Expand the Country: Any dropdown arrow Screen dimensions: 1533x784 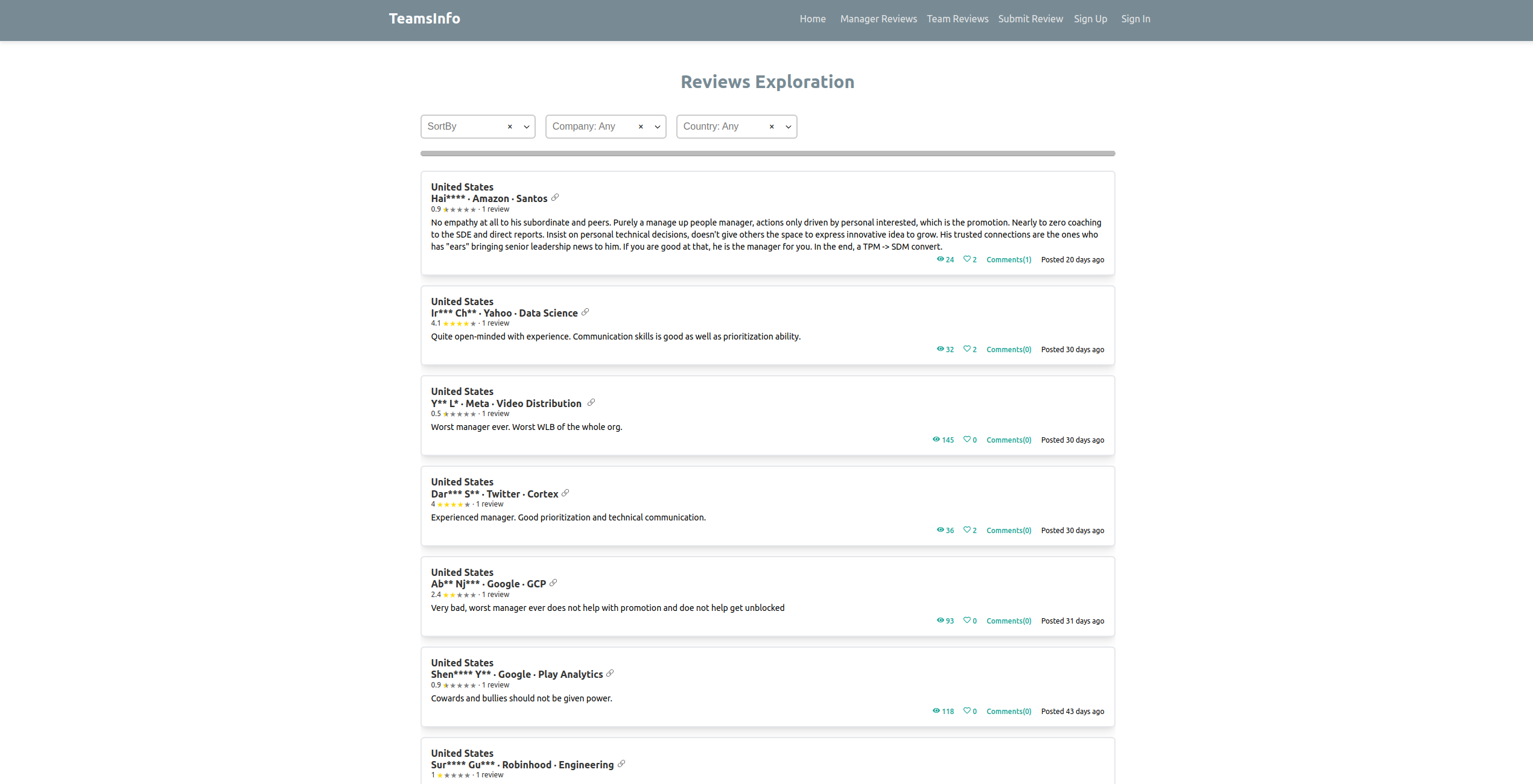click(x=789, y=127)
